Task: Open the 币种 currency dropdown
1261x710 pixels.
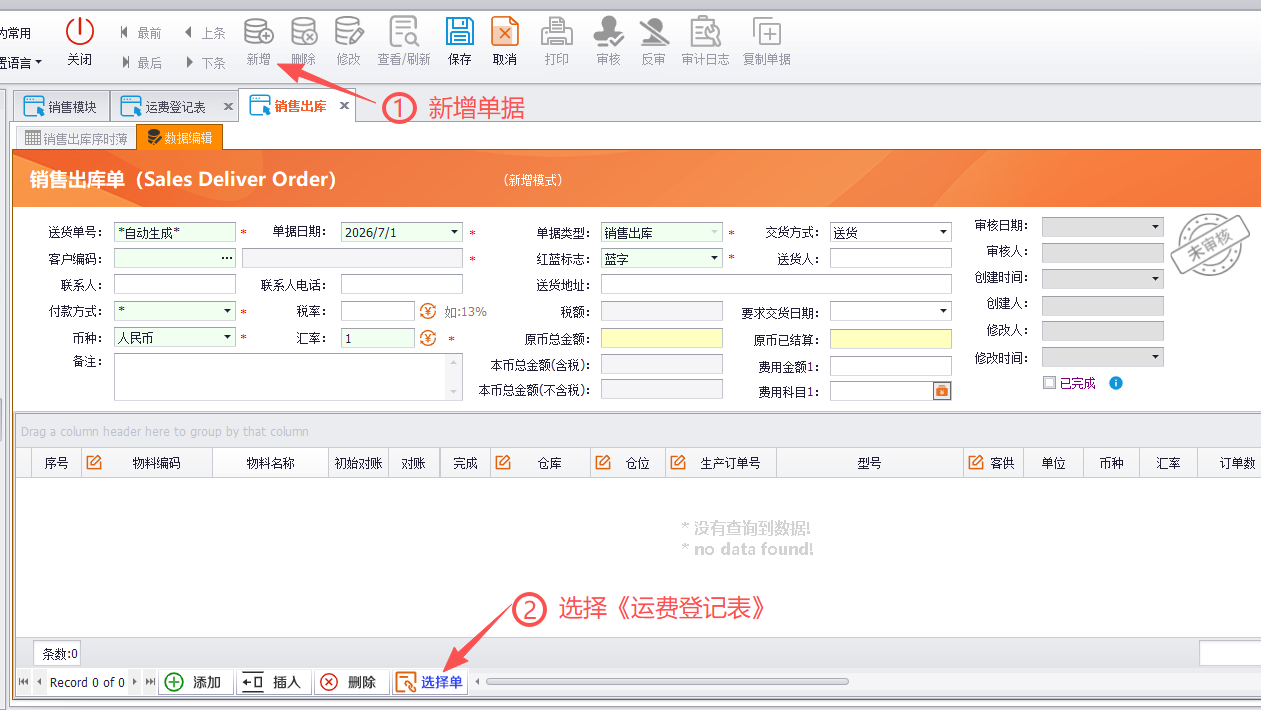Action: coord(227,338)
